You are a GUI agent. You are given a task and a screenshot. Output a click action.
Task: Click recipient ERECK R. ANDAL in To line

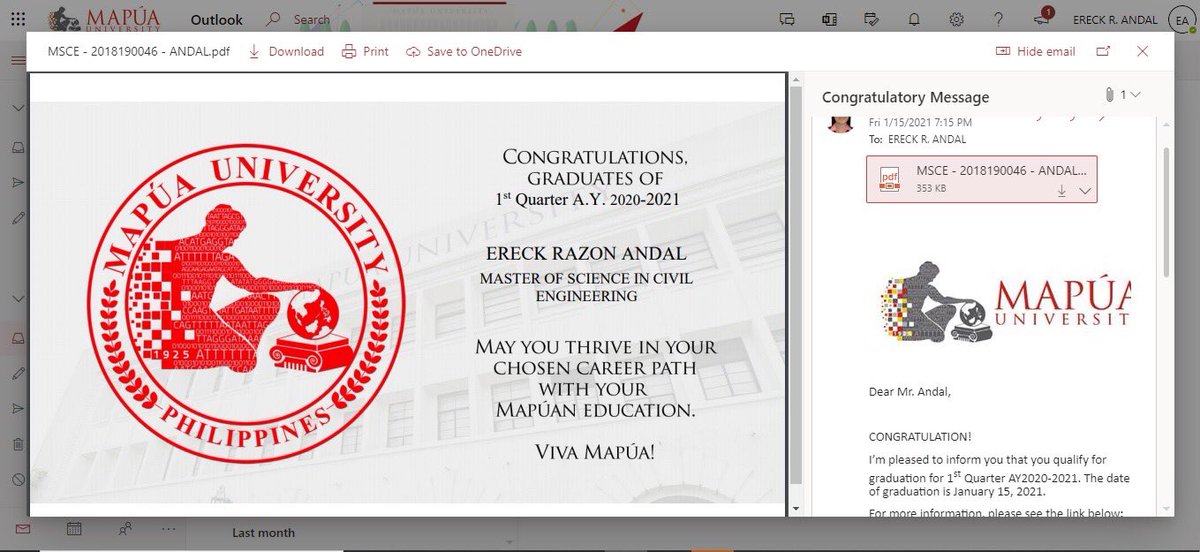[x=929, y=139]
